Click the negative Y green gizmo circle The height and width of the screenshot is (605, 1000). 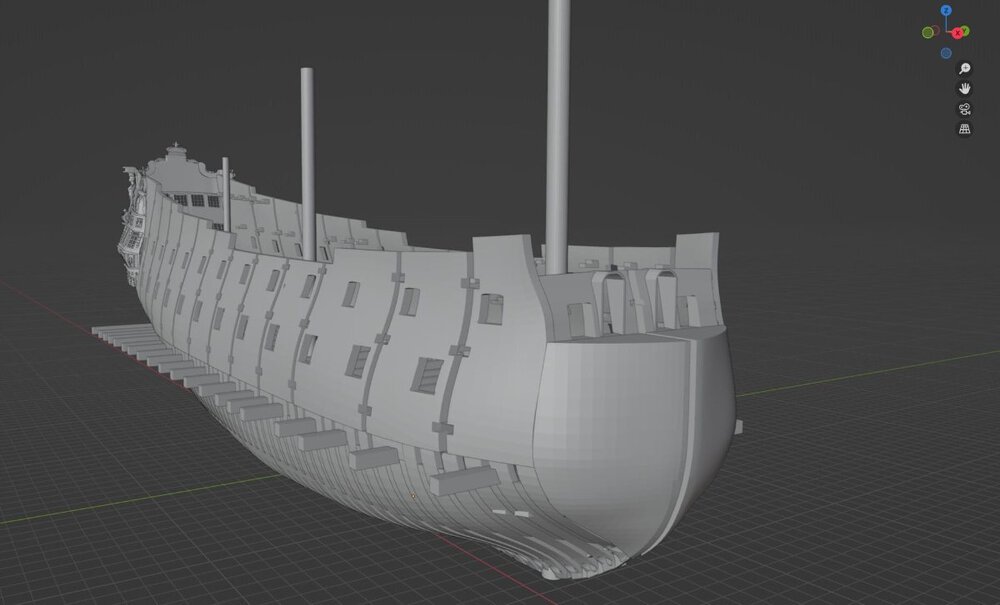point(928,33)
